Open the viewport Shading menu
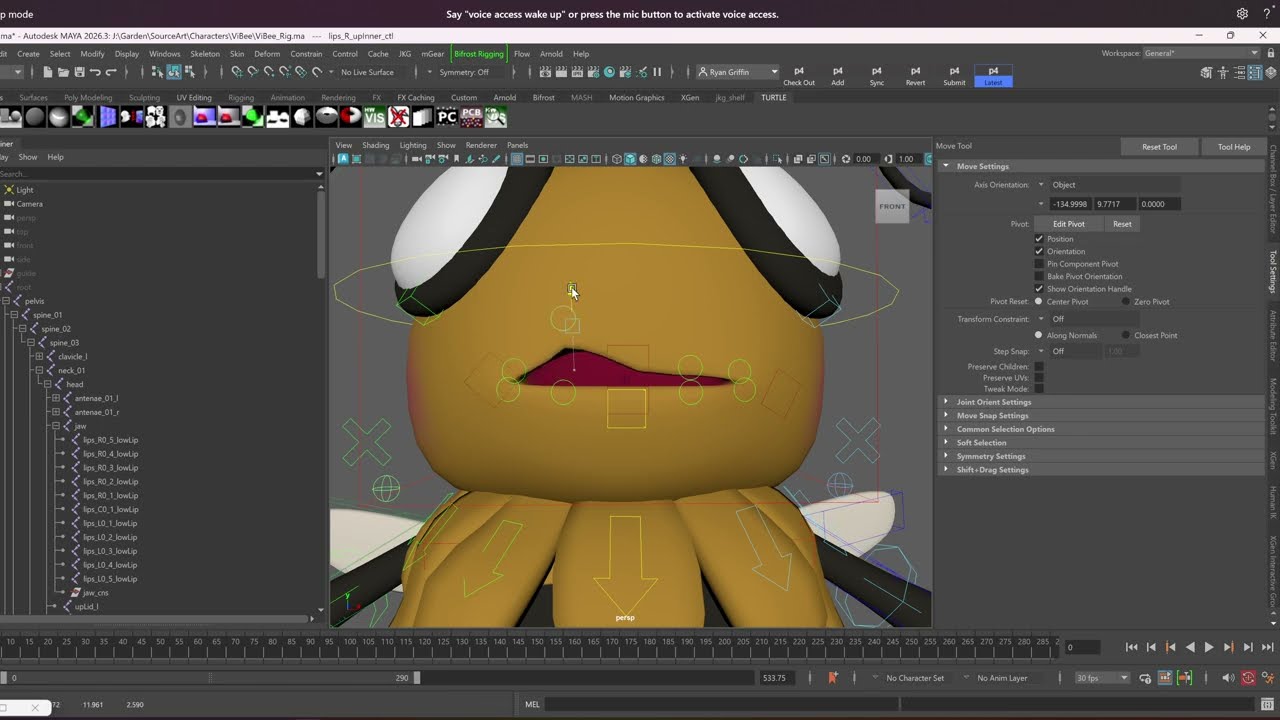Image resolution: width=1280 pixels, height=720 pixels. click(x=376, y=145)
